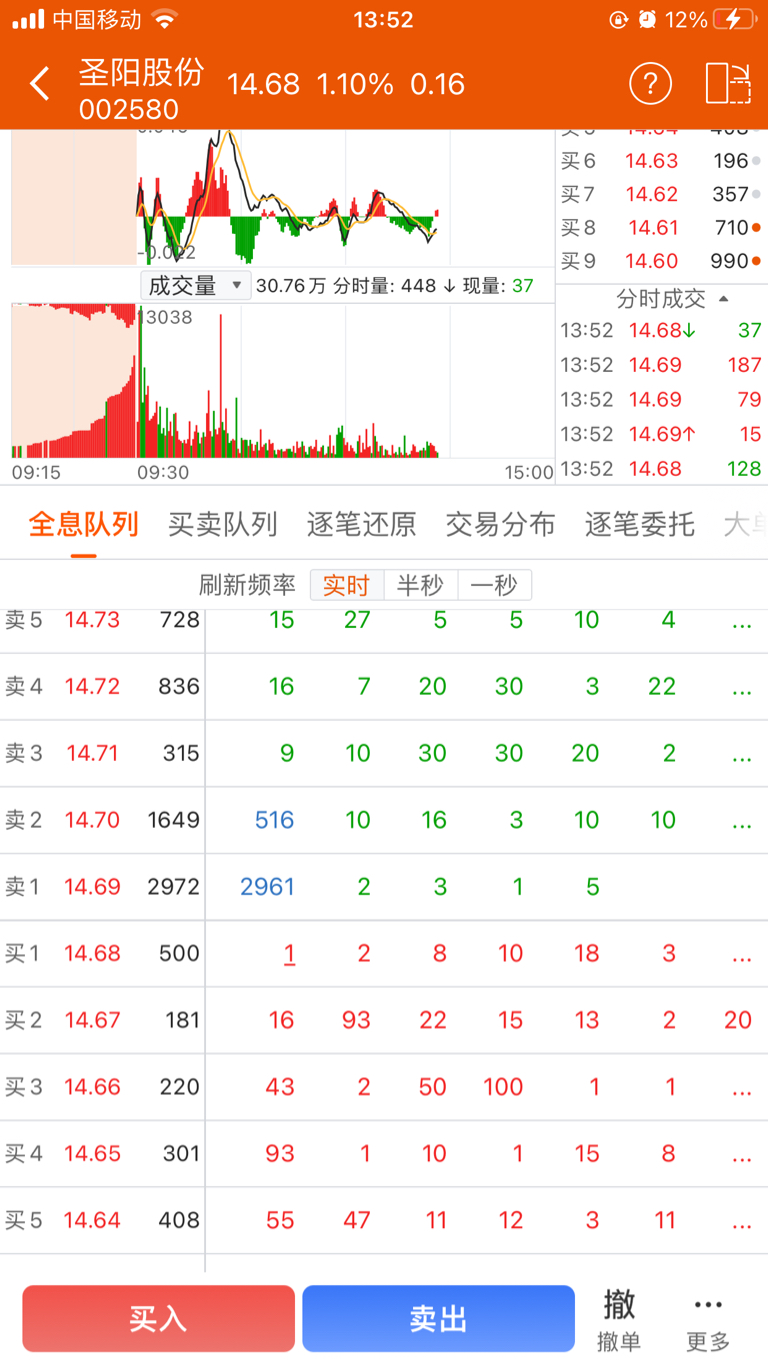This screenshot has width=768, height=1366.
Task: Select 卖2 price 14.70 row
Action: pos(92,821)
